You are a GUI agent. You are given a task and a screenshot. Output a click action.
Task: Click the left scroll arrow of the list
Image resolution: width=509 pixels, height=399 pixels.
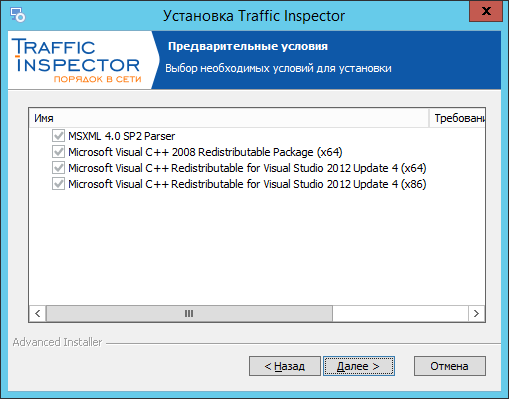(x=38, y=314)
